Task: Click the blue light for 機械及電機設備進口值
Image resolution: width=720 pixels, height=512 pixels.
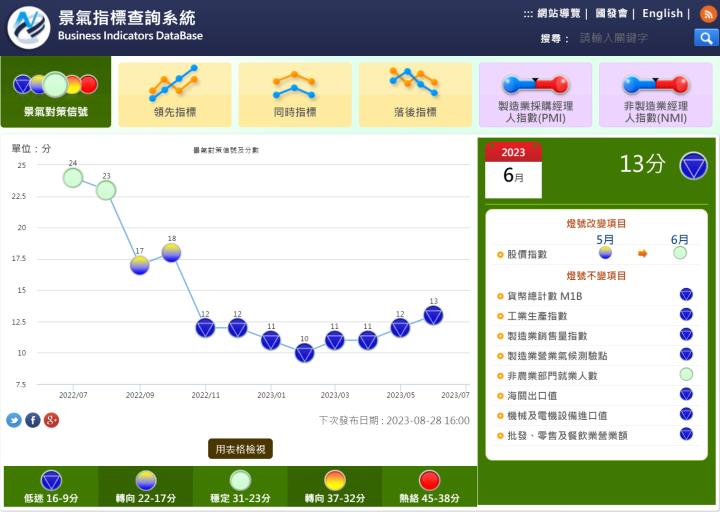Action: [x=686, y=414]
